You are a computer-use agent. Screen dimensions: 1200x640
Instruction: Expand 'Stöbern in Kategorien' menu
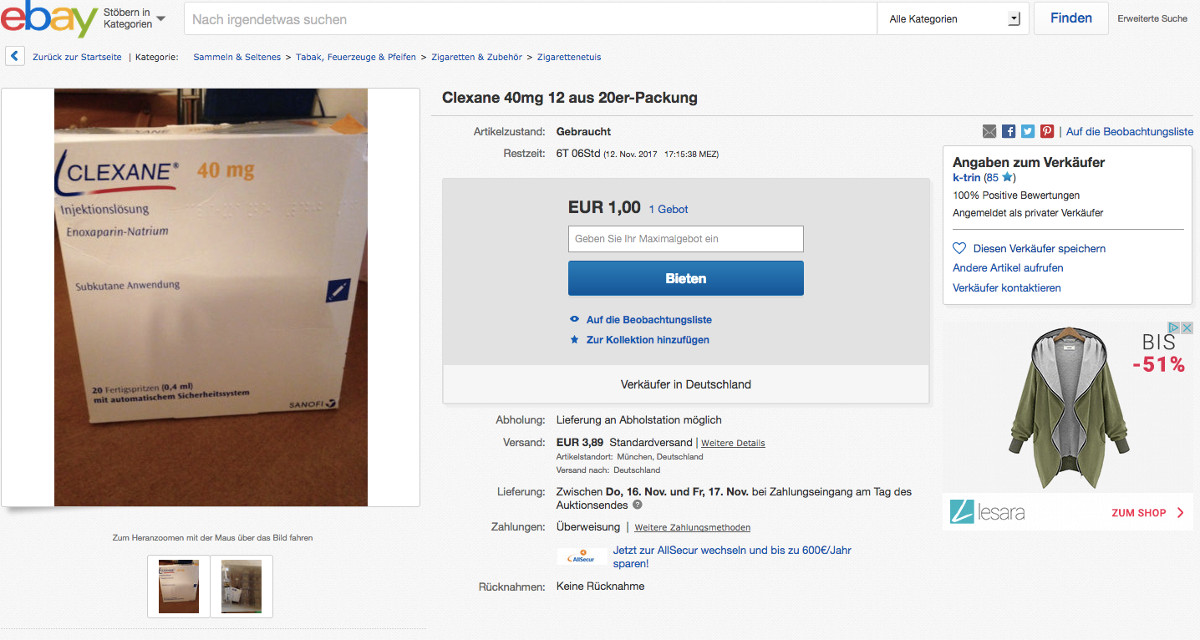click(x=134, y=18)
